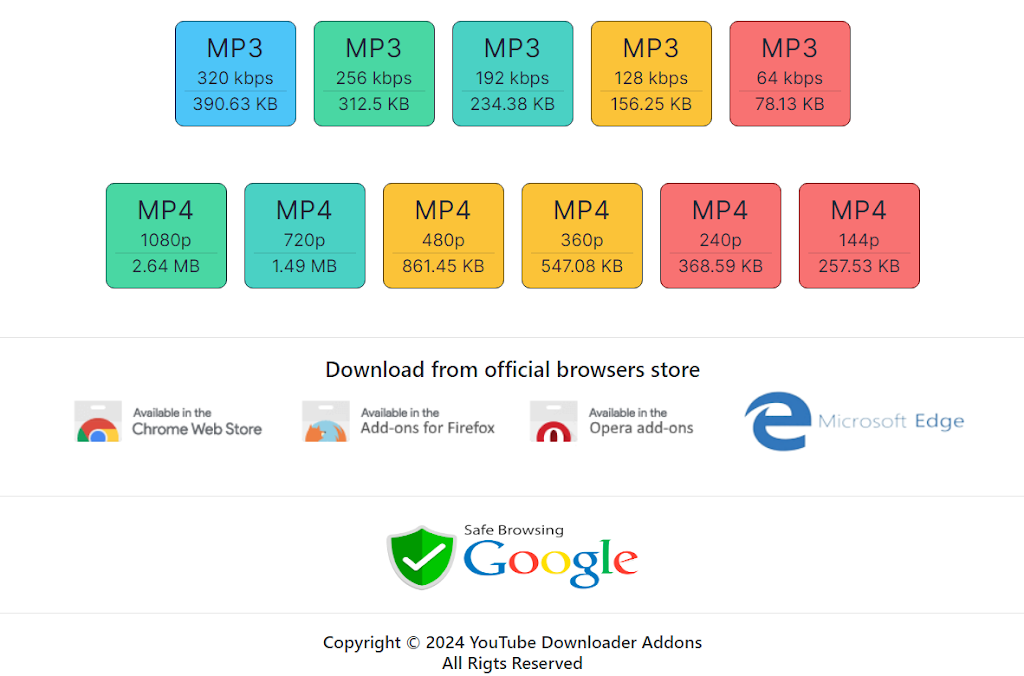Pick the MP4 360p video format
This screenshot has width=1024, height=676.
582,236
